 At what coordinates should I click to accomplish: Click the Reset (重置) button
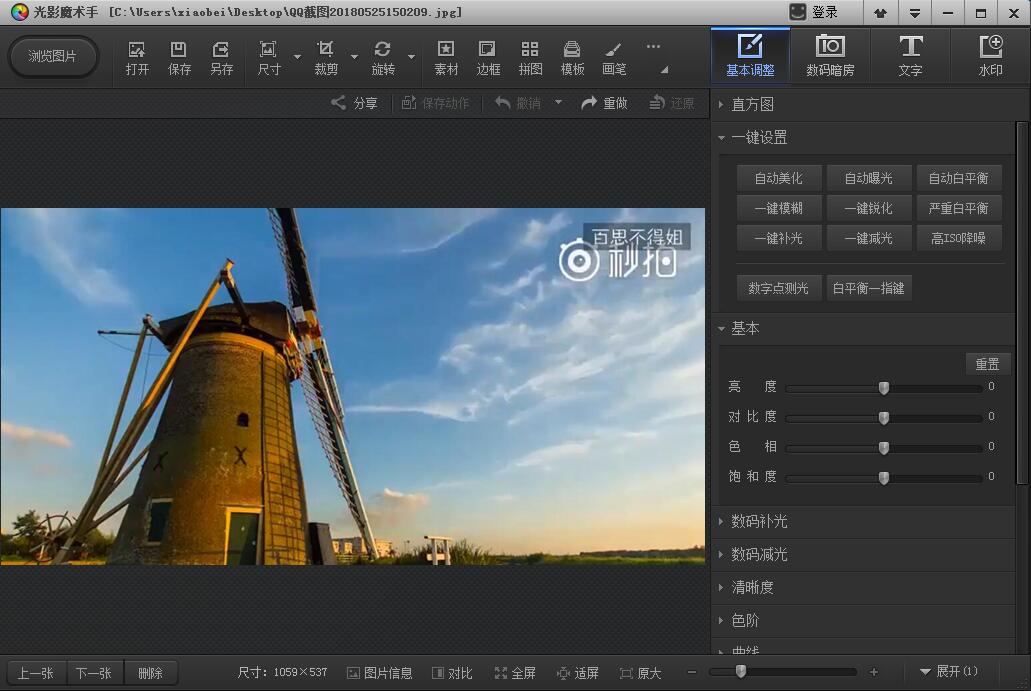987,364
